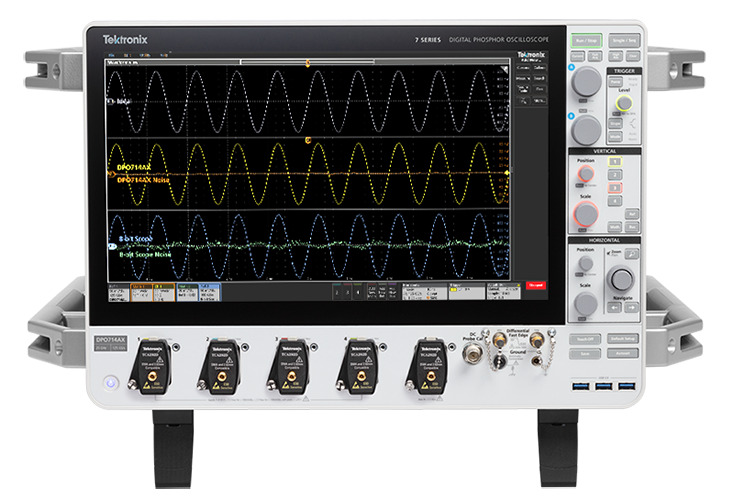Click the on-screen add channel 2 button
Image resolution: width=734 pixels, height=500 pixels.
(337, 293)
